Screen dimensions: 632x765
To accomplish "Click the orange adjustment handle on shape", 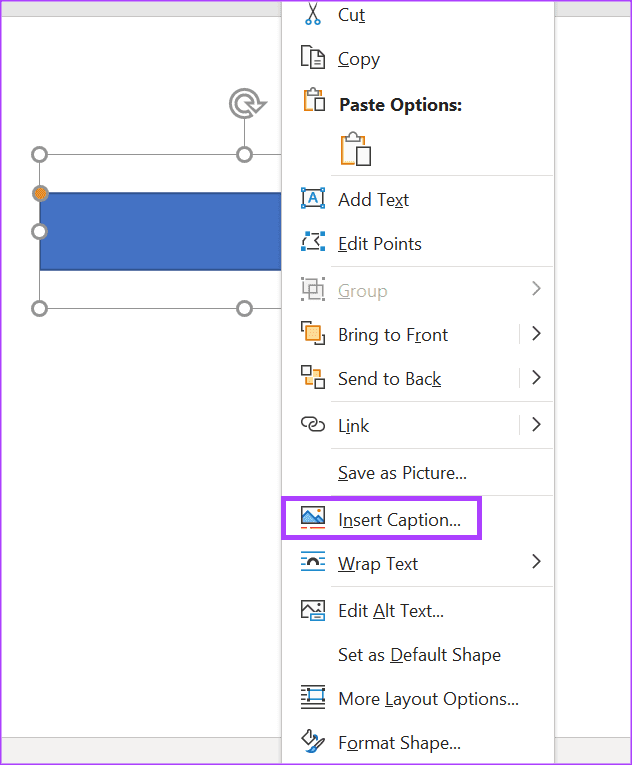I will point(41,194).
